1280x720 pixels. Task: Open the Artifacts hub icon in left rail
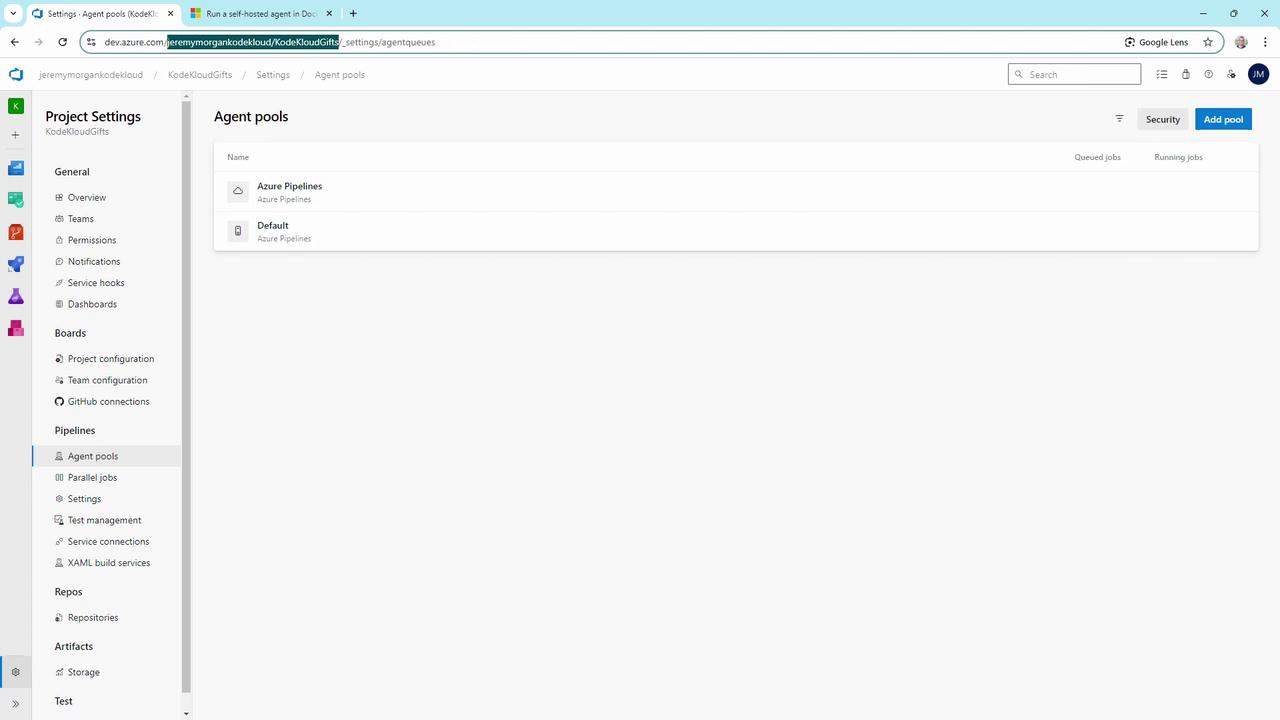click(x=15, y=328)
